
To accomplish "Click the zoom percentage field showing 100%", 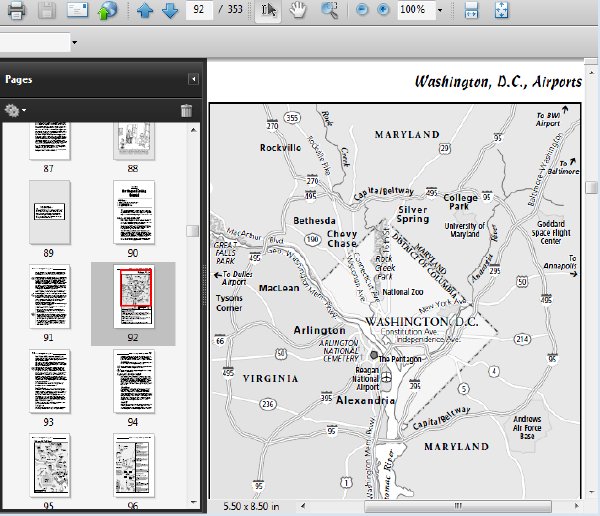I will (416, 10).
